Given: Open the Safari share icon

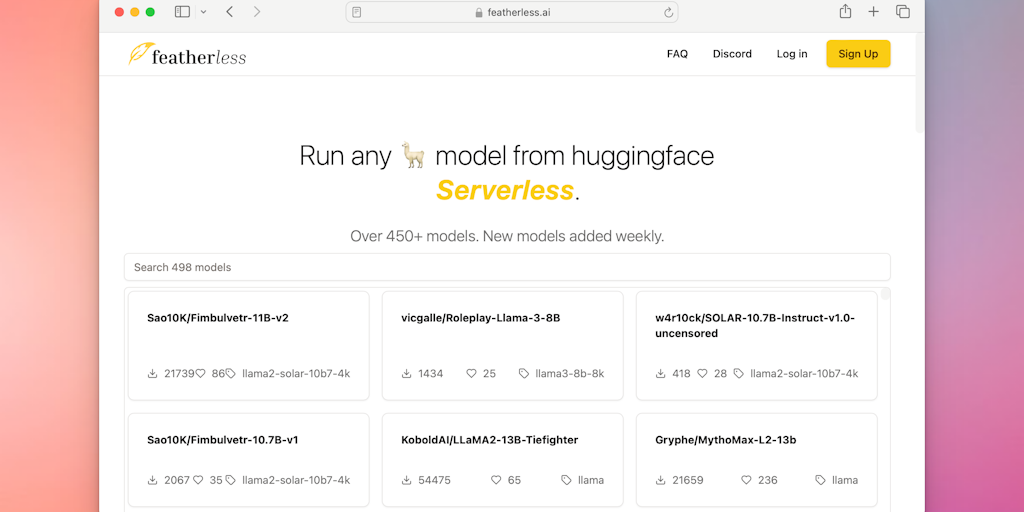Looking at the screenshot, I should [845, 12].
